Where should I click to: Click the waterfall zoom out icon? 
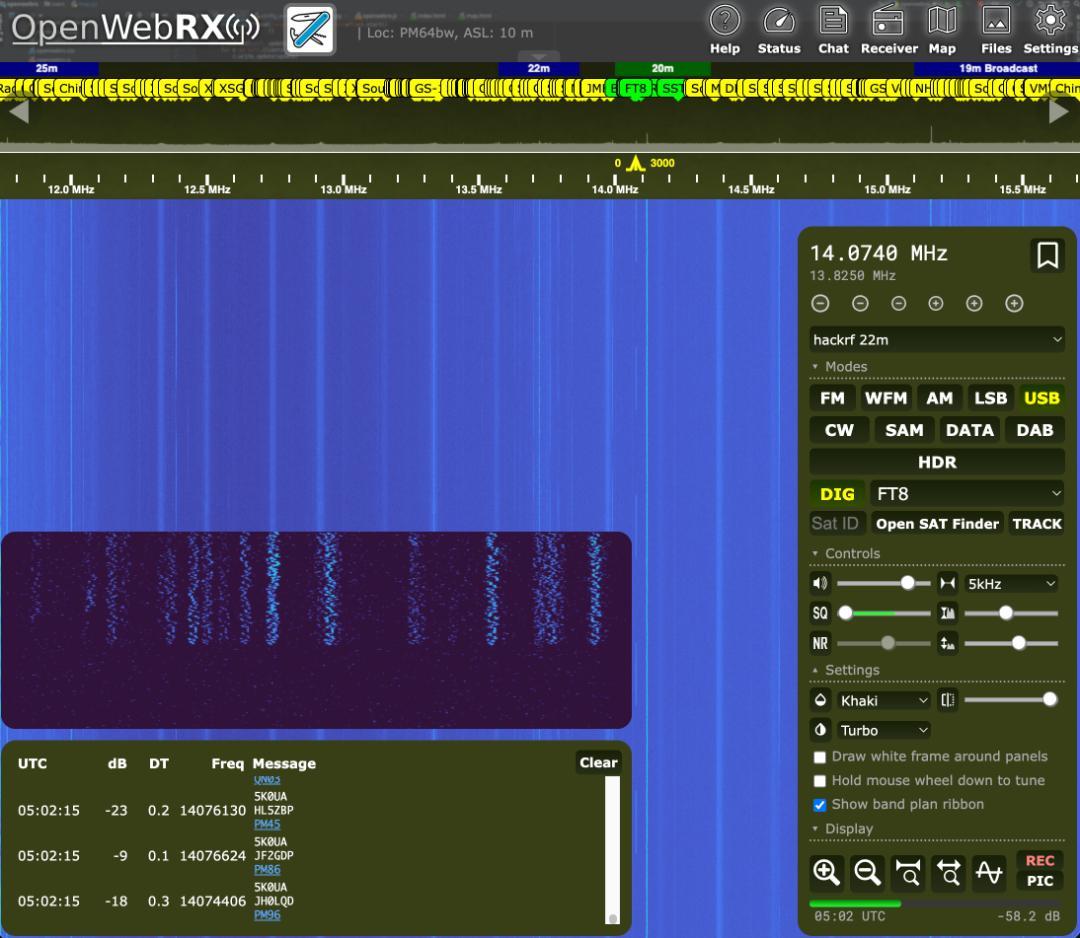click(867, 873)
